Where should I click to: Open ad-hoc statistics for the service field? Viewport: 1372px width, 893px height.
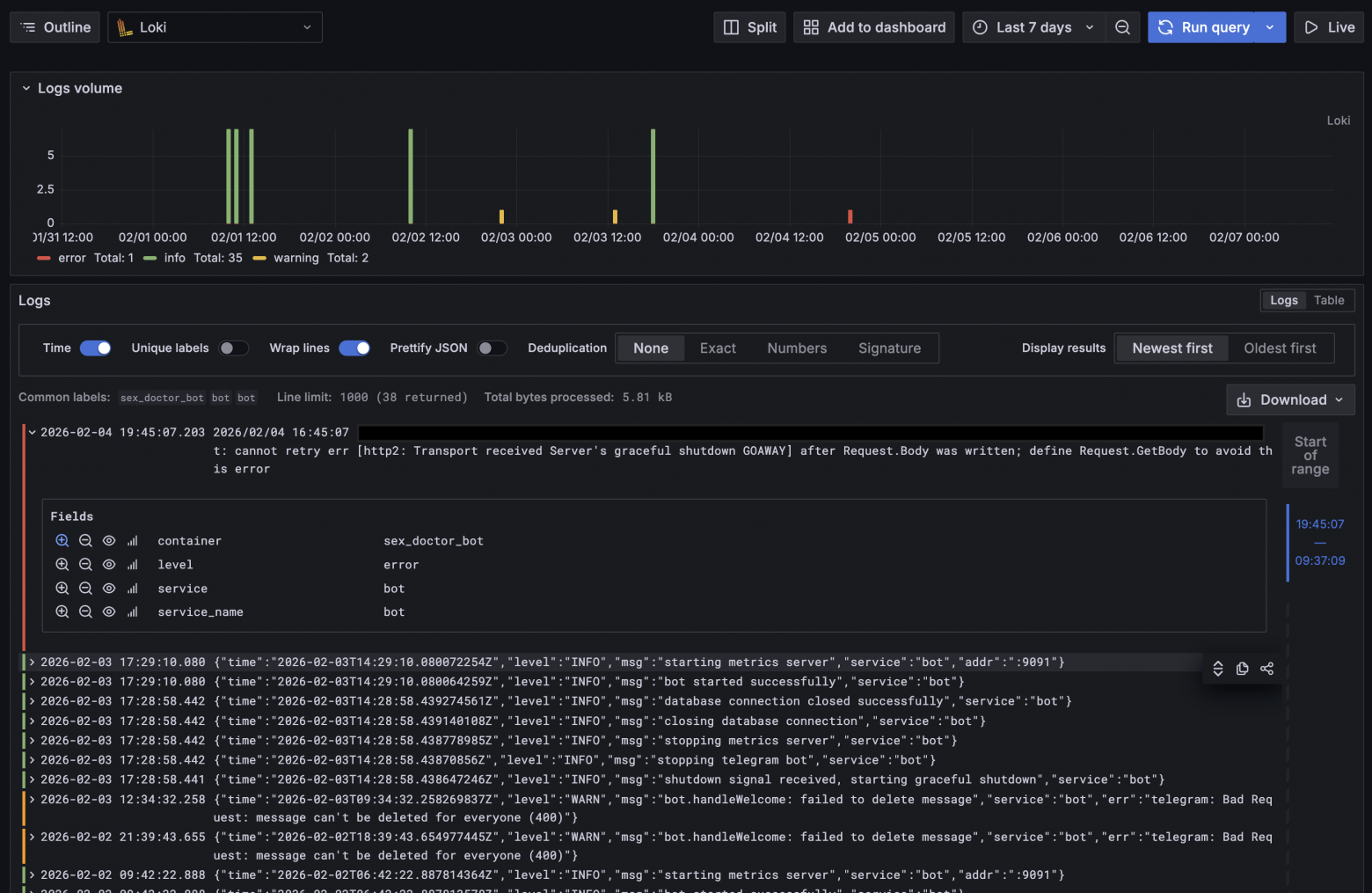(x=132, y=588)
